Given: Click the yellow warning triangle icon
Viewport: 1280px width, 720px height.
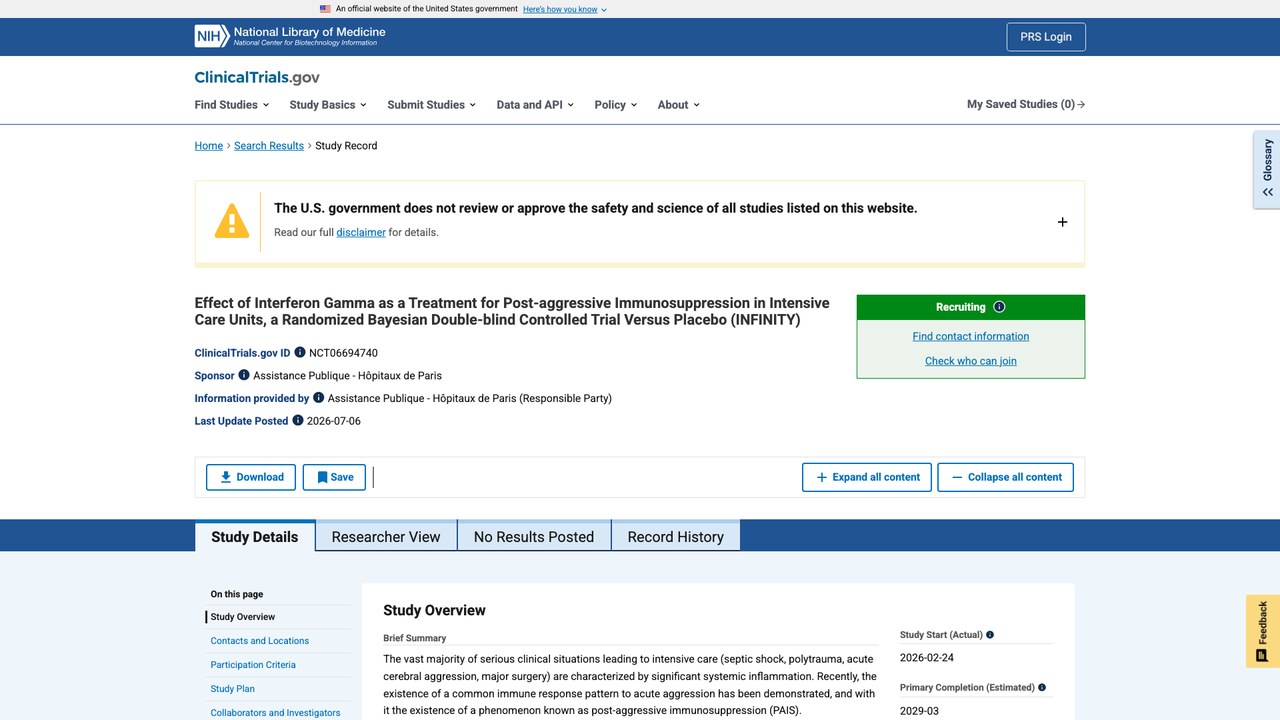Looking at the screenshot, I should 232,221.
